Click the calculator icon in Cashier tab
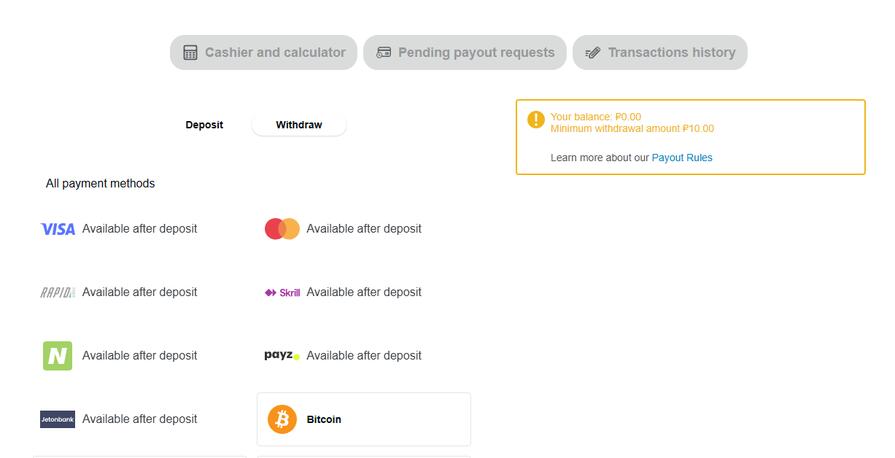Screen dimensions: 895x458 (191, 53)
